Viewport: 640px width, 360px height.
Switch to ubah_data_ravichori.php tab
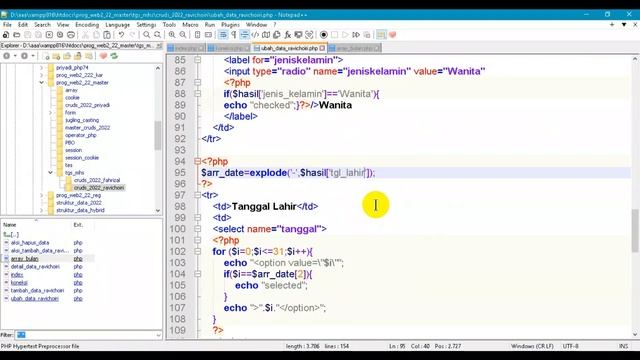click(x=289, y=48)
